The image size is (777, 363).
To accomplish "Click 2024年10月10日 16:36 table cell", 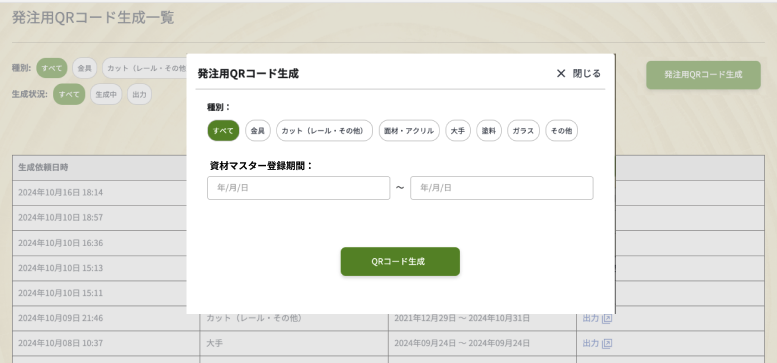I will pyautogui.click(x=106, y=243).
